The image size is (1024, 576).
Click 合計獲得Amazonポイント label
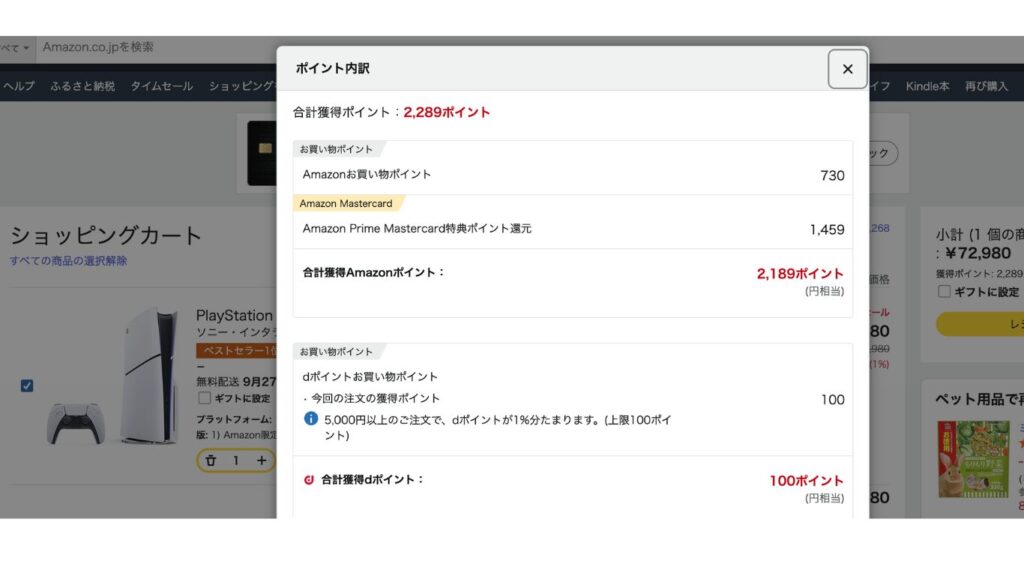(x=374, y=273)
